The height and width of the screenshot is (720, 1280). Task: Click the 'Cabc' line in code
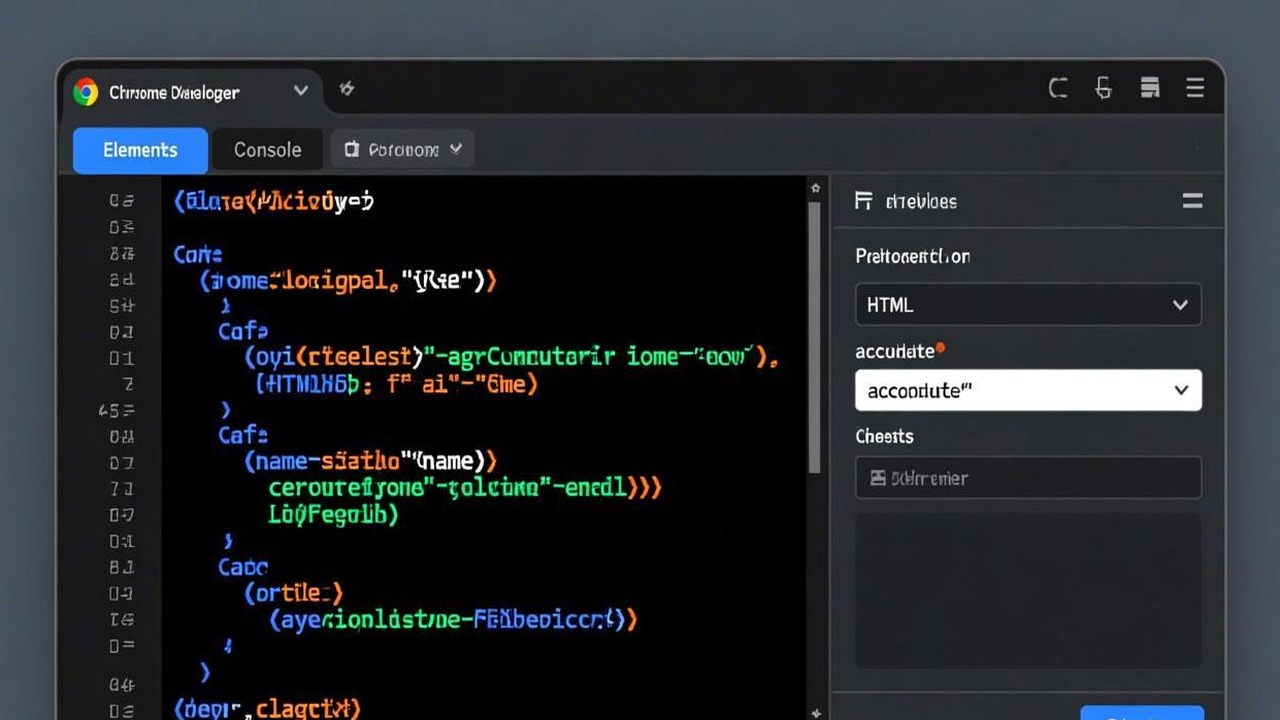click(x=243, y=567)
